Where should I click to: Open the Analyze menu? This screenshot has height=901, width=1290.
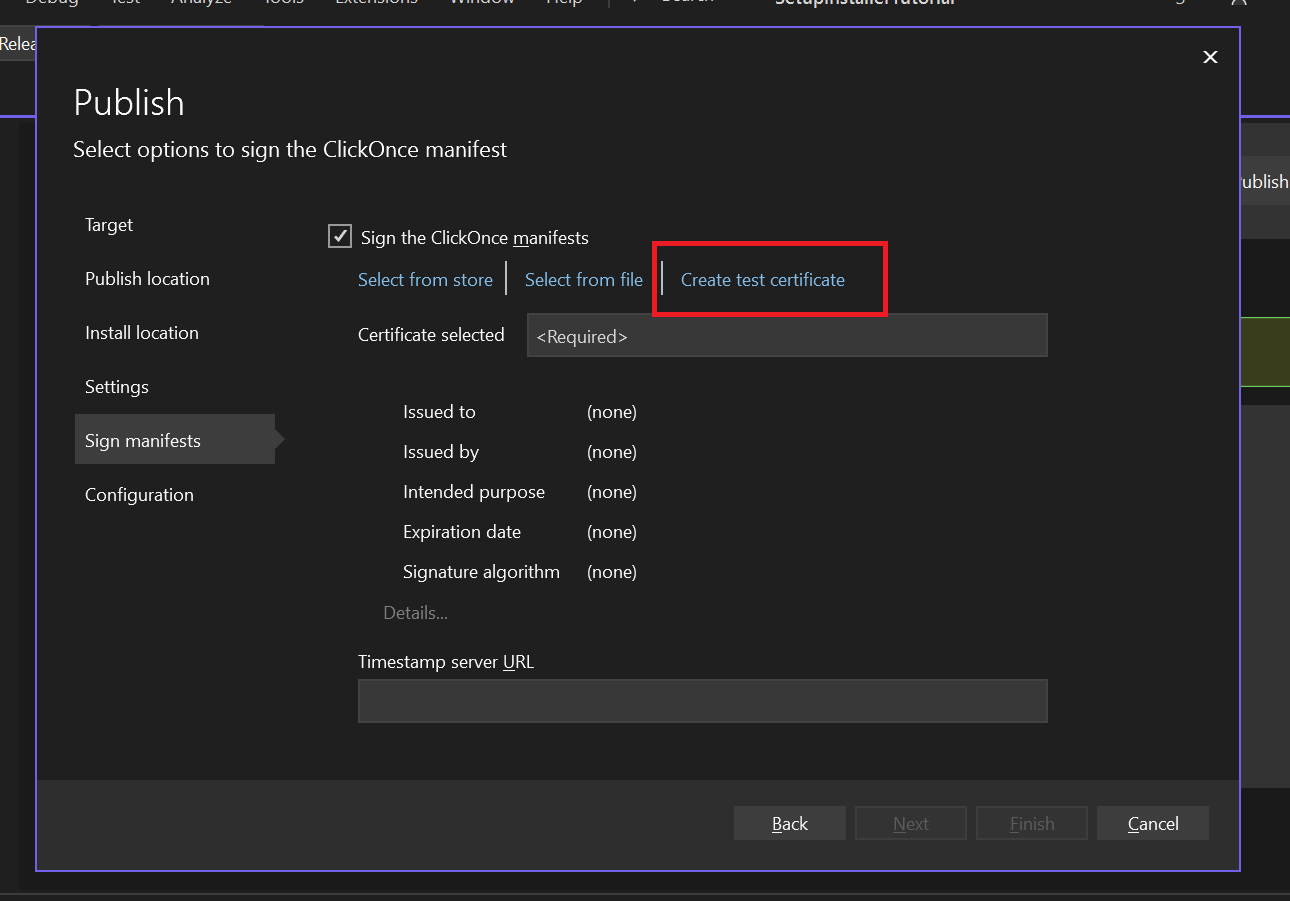202,3
